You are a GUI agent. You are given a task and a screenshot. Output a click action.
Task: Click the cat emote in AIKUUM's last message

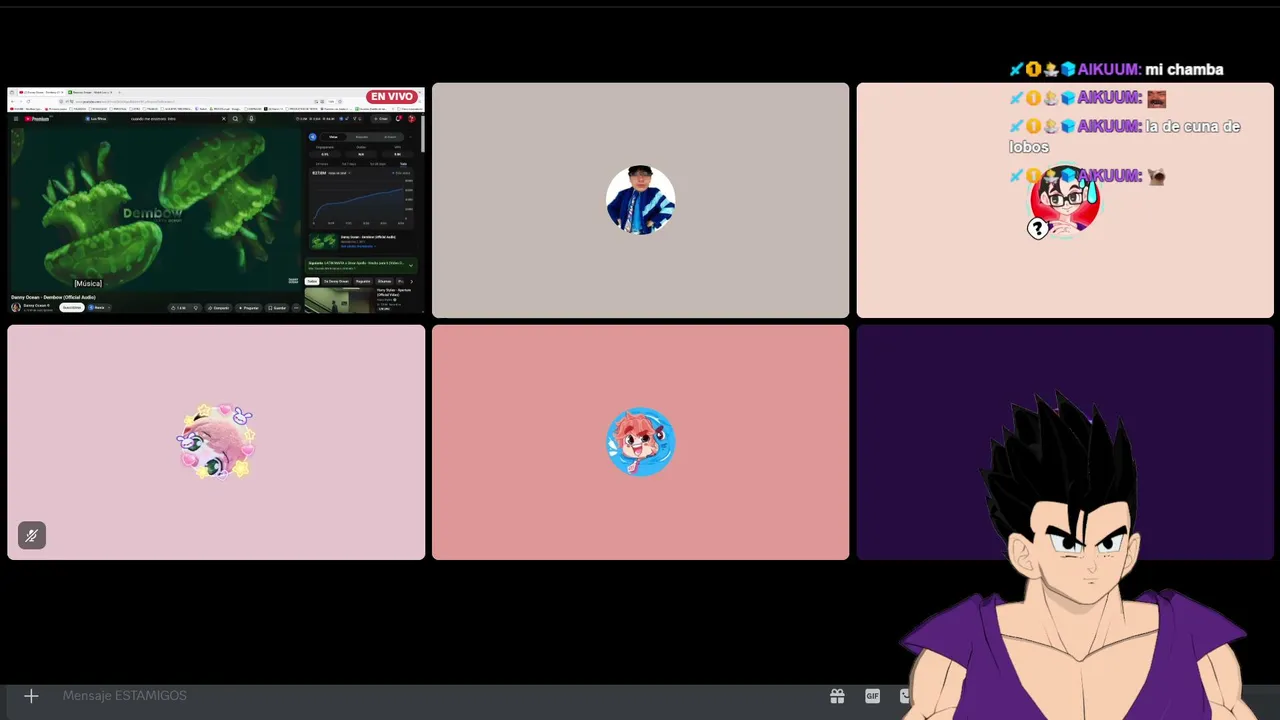pyautogui.click(x=1156, y=176)
